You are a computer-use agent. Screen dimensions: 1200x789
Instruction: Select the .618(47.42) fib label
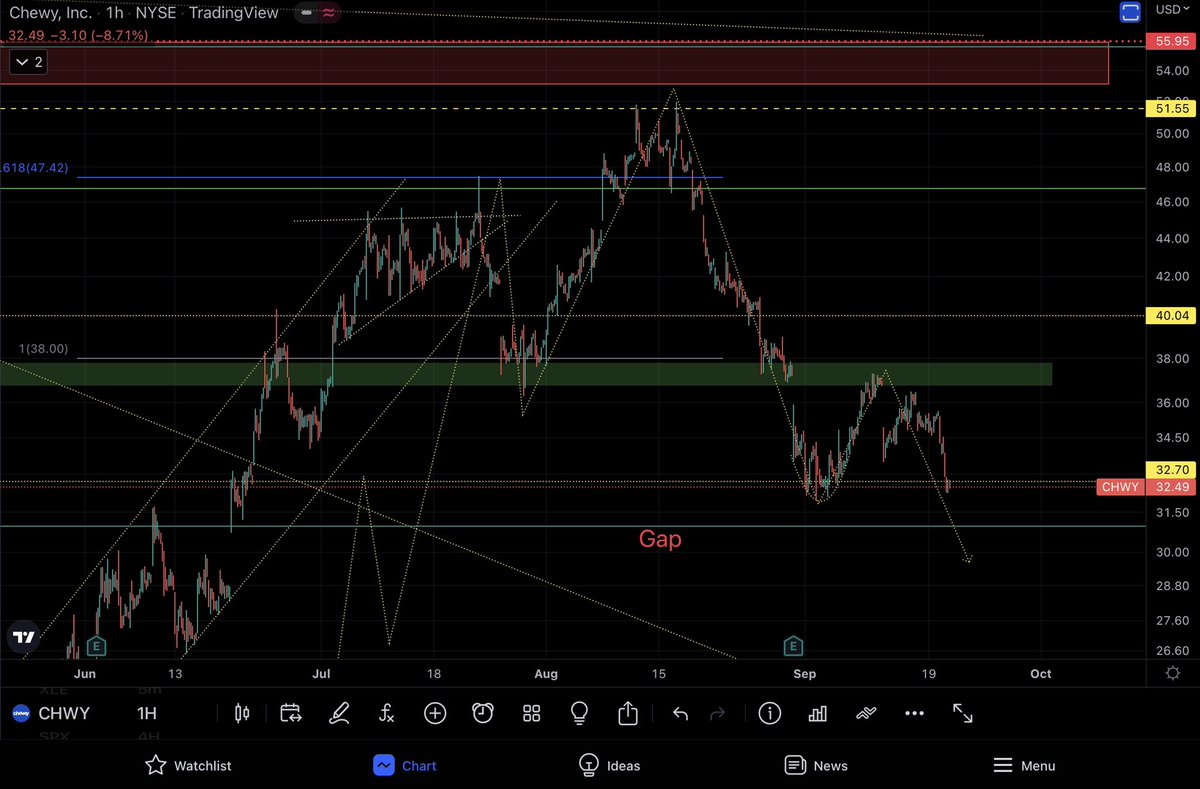click(35, 168)
